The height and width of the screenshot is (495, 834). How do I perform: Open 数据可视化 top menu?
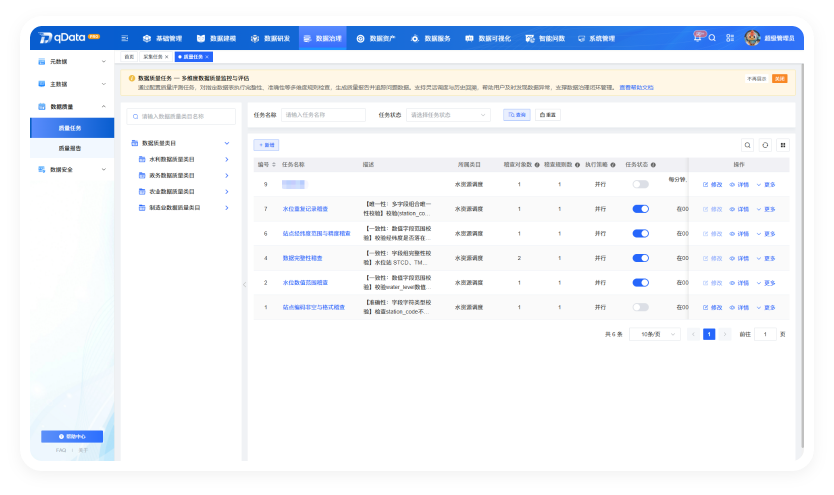(488, 38)
